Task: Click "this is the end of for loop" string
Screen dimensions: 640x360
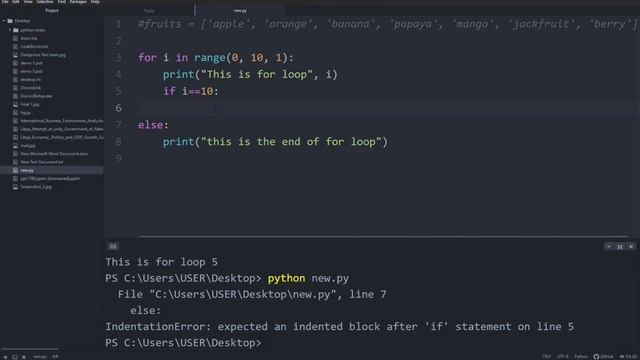Action: click(291, 142)
